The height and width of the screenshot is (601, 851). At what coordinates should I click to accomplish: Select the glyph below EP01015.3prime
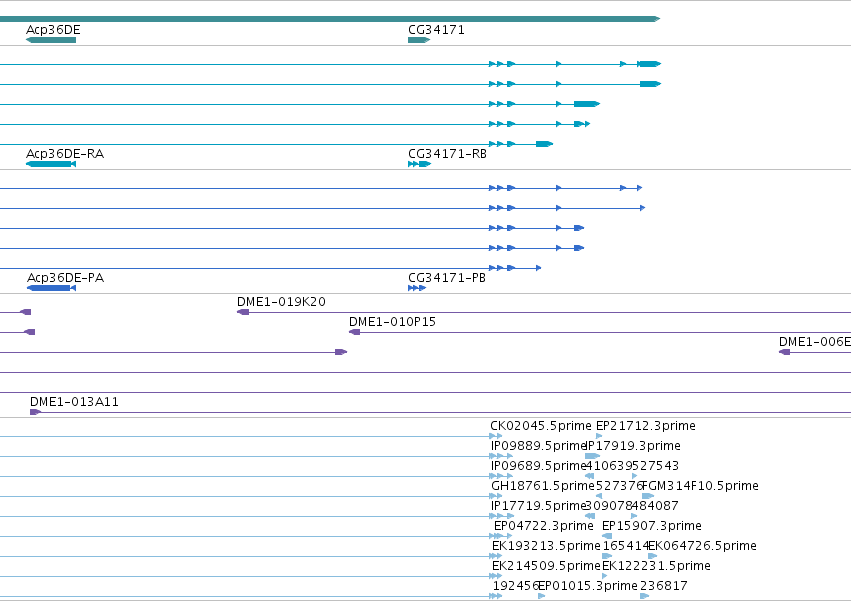[542, 596]
